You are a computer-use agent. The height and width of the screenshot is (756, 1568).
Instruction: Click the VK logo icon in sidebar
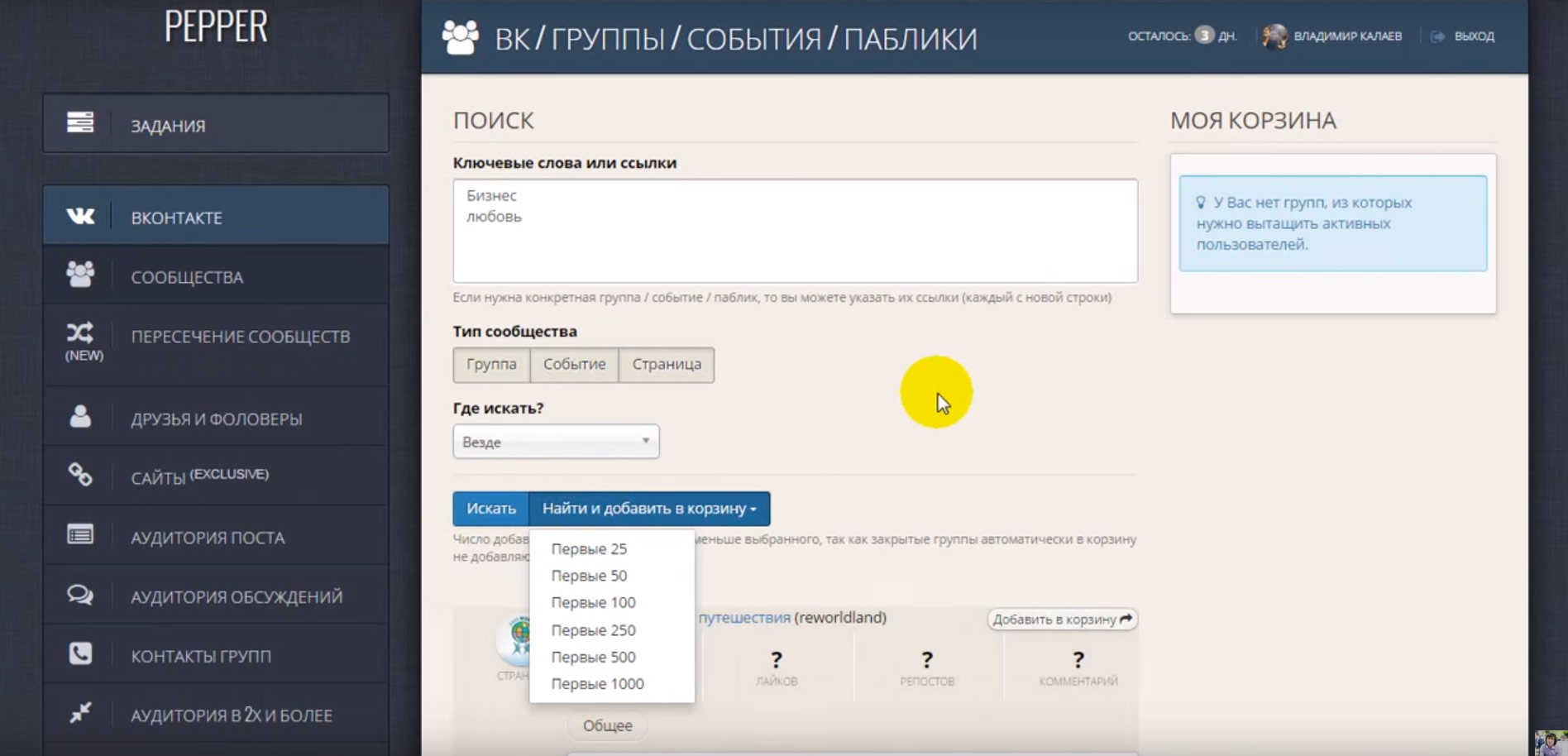point(80,217)
